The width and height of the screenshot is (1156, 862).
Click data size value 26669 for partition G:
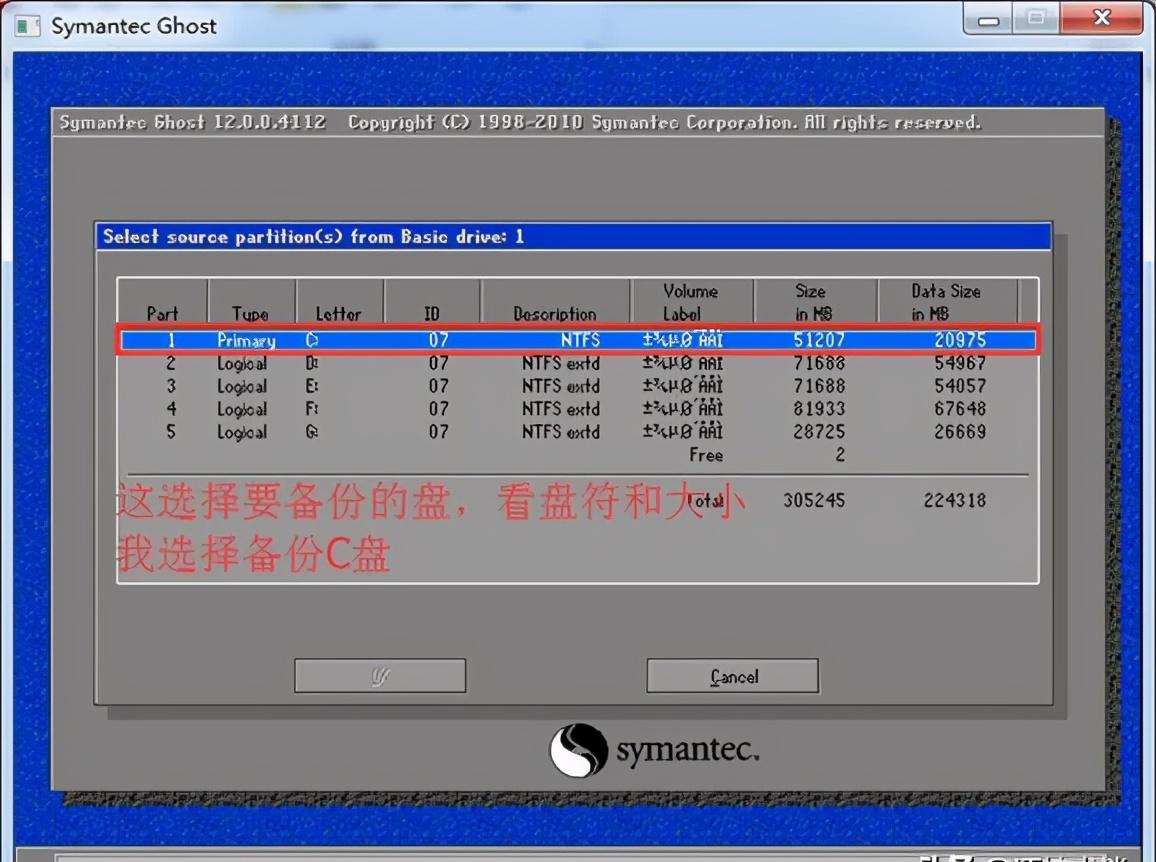tap(960, 431)
